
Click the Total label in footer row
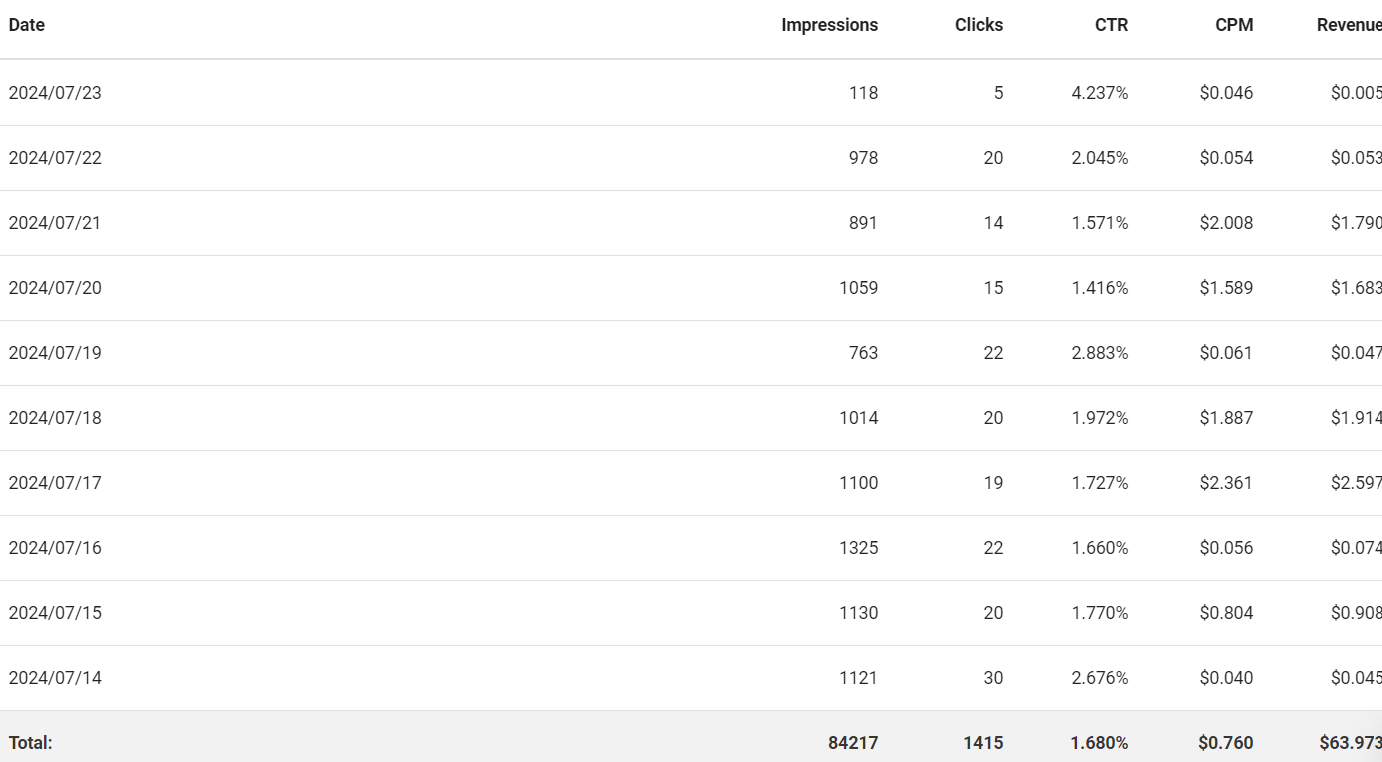coord(31,743)
